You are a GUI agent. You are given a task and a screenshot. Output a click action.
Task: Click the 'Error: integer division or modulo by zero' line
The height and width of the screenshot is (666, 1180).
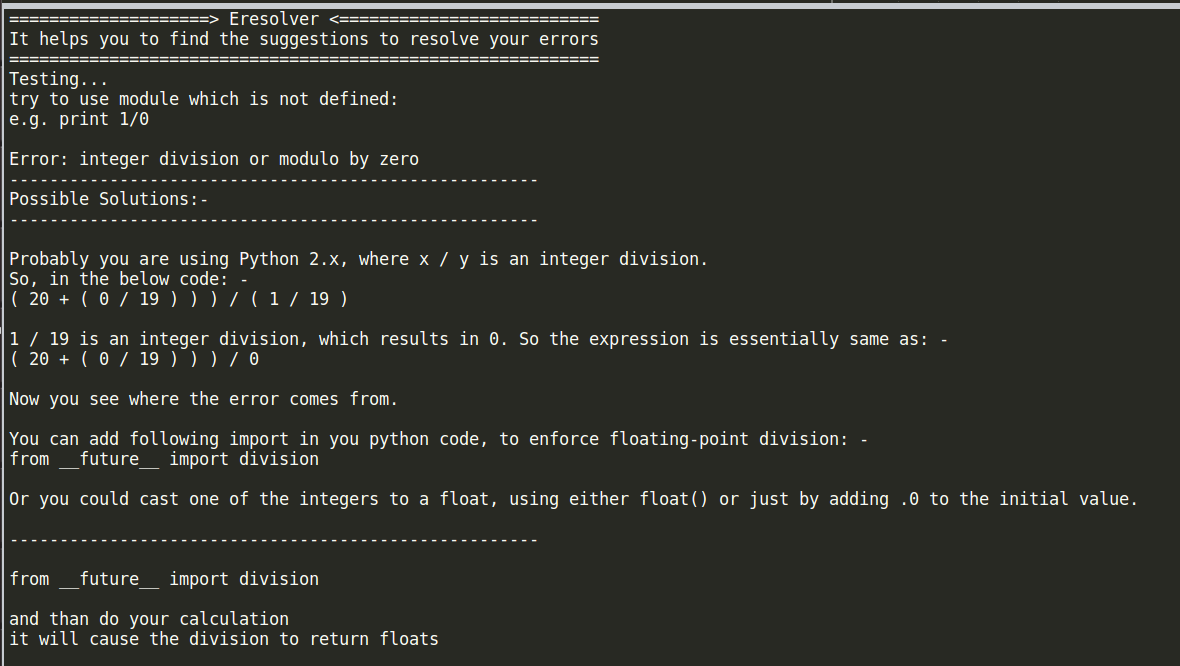(x=214, y=159)
